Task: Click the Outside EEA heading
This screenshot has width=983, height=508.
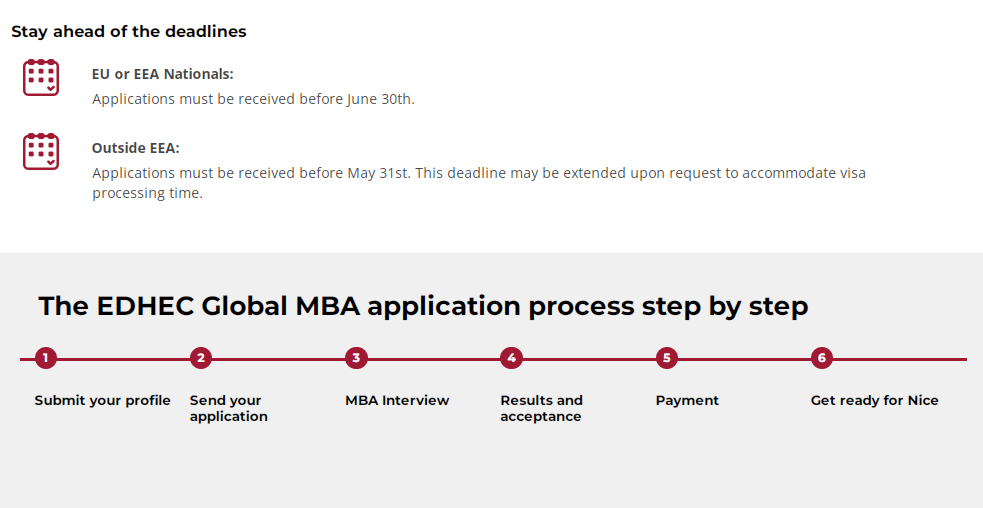Action: tap(135, 148)
